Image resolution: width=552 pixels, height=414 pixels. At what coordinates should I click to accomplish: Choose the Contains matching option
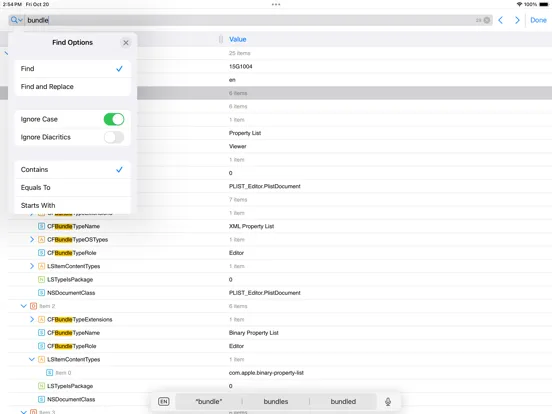click(x=73, y=170)
